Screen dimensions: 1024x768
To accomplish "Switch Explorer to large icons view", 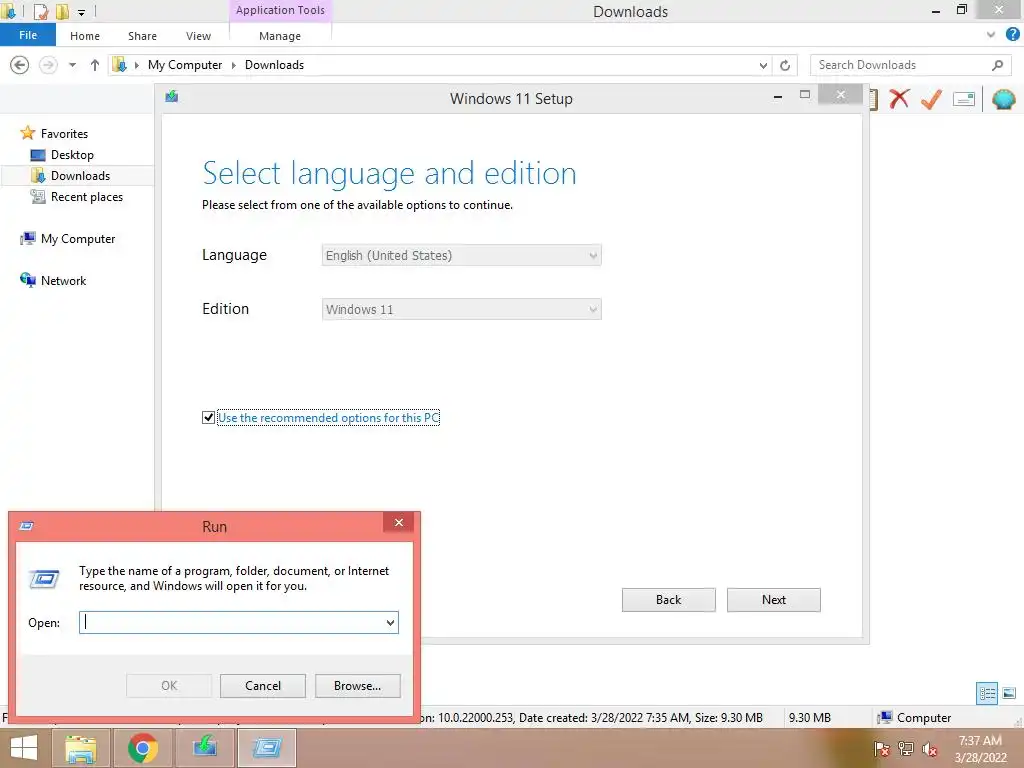I will (1009, 693).
